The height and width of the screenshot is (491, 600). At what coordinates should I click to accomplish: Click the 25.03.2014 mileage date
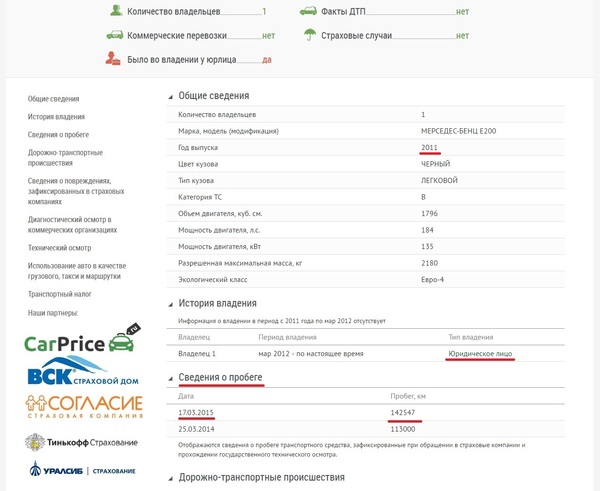pyautogui.click(x=196, y=429)
